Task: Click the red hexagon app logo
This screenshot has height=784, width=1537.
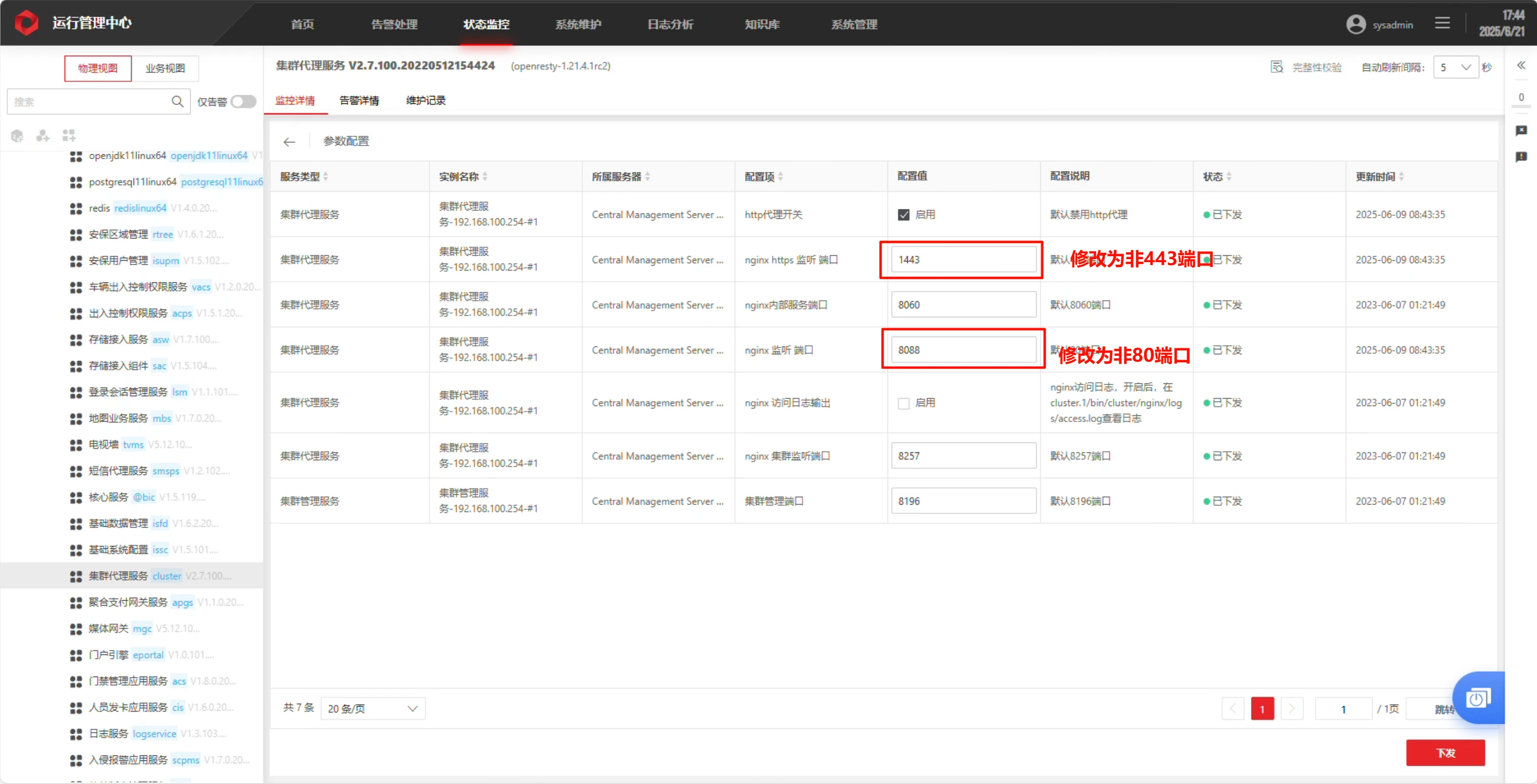Action: click(26, 23)
